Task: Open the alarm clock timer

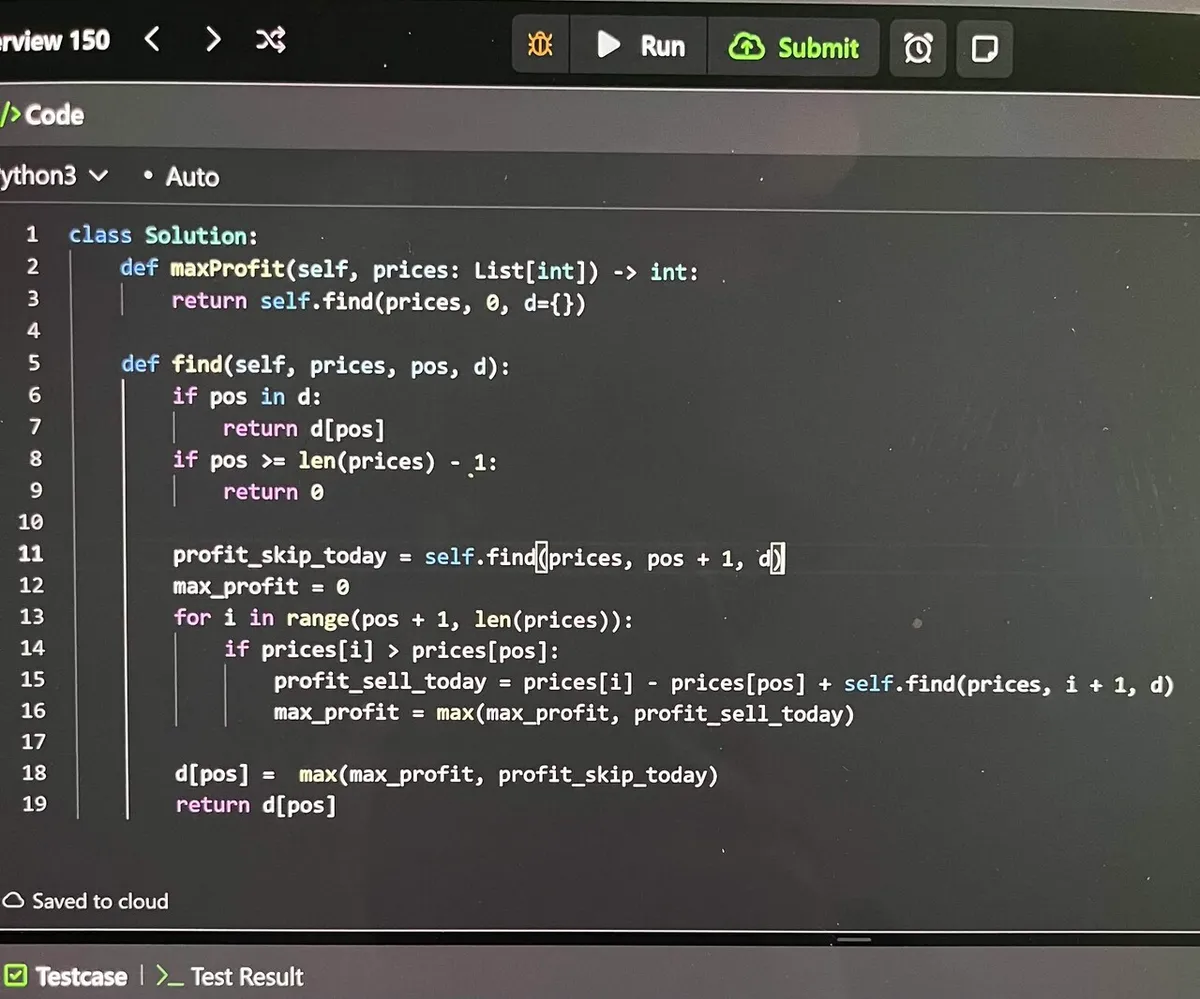Action: pos(918,48)
